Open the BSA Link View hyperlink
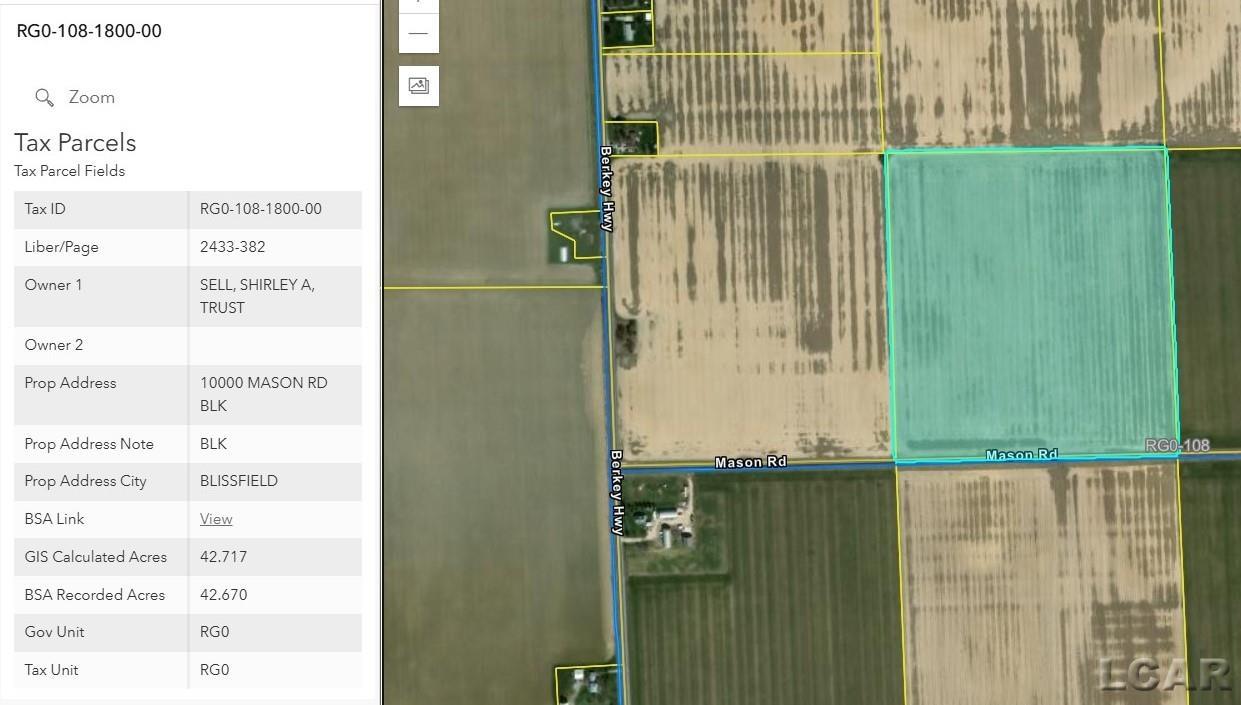Viewport: 1241px width, 705px height. tap(216, 519)
